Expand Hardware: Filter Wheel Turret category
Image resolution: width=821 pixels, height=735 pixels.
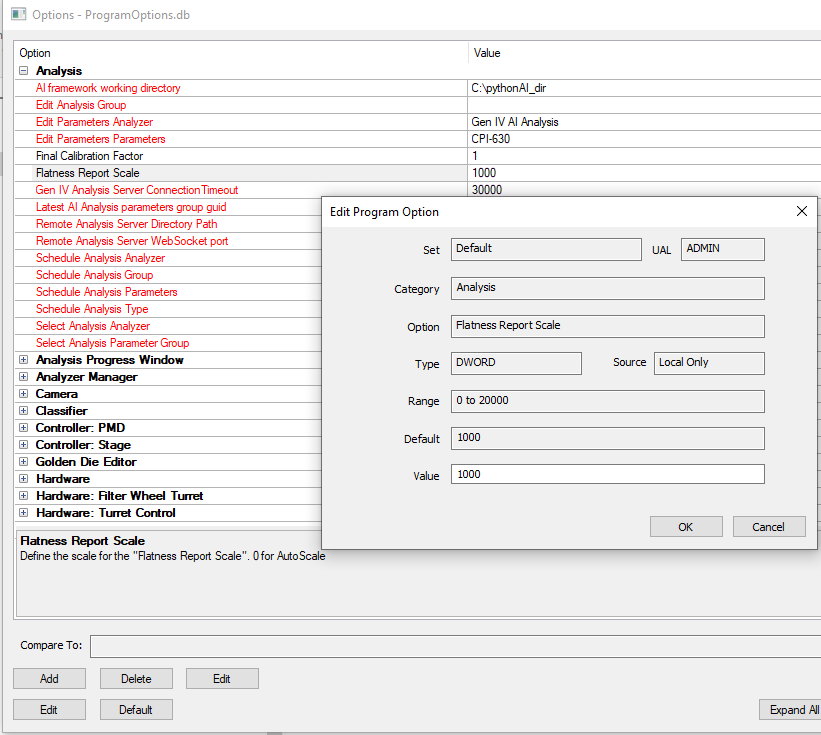pyautogui.click(x=23, y=496)
